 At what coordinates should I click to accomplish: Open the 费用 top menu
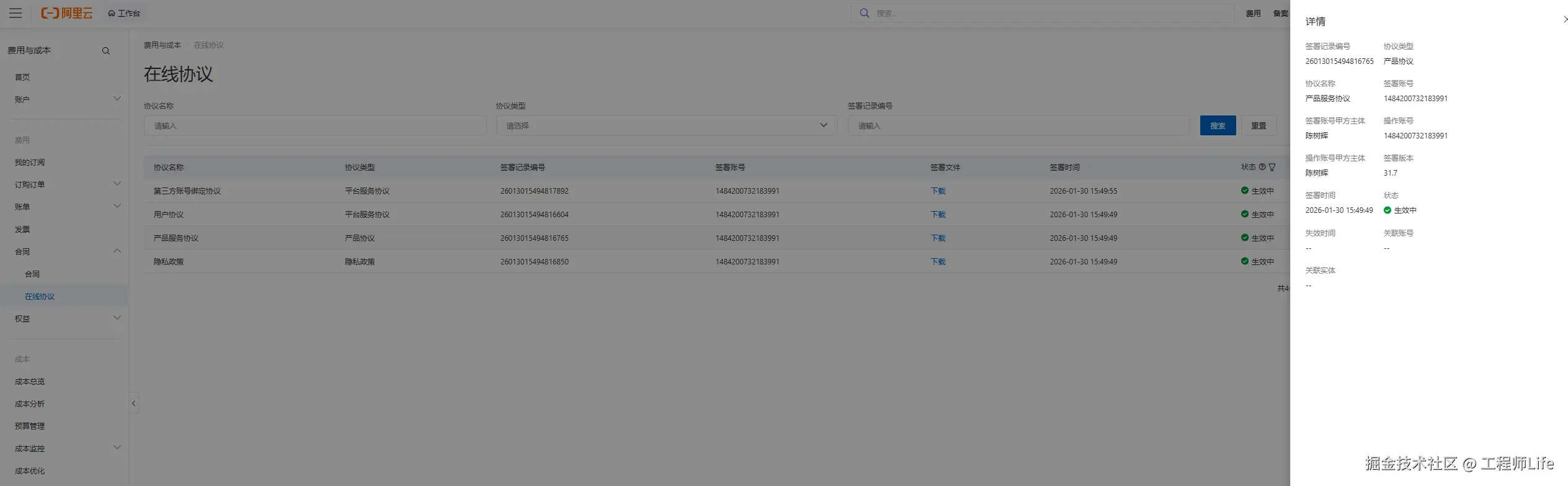point(1253,13)
